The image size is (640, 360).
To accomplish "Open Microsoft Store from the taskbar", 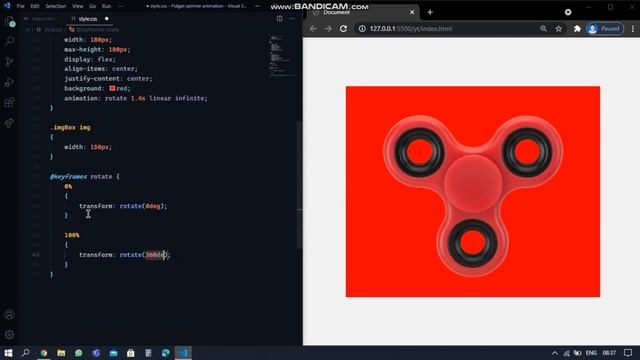I will (x=131, y=353).
